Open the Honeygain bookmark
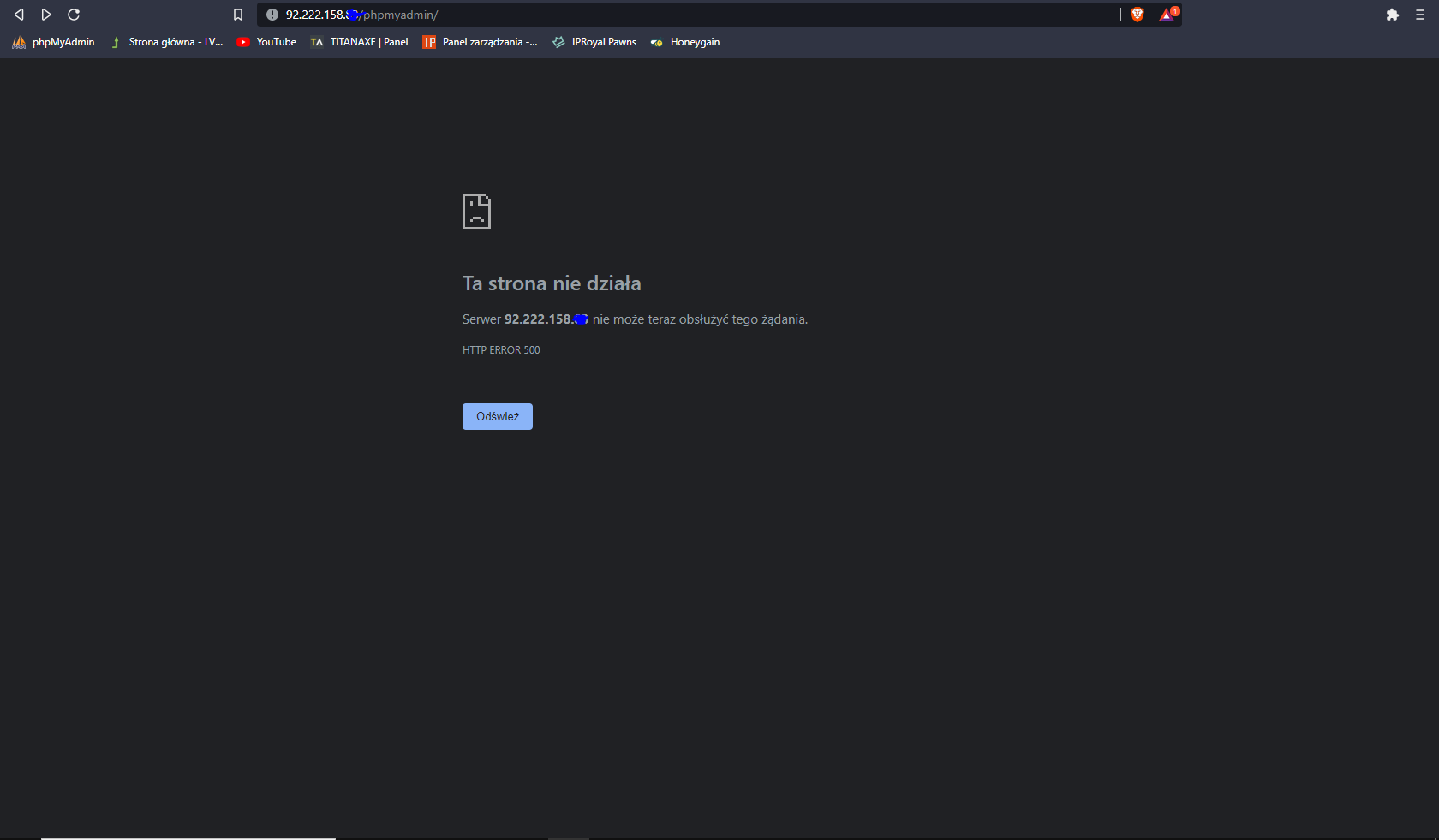The width and height of the screenshot is (1439, 840). click(685, 42)
